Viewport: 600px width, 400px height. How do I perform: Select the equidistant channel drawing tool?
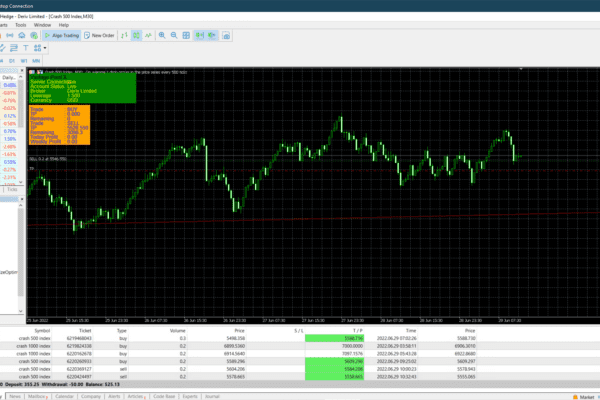(x=2, y=48)
